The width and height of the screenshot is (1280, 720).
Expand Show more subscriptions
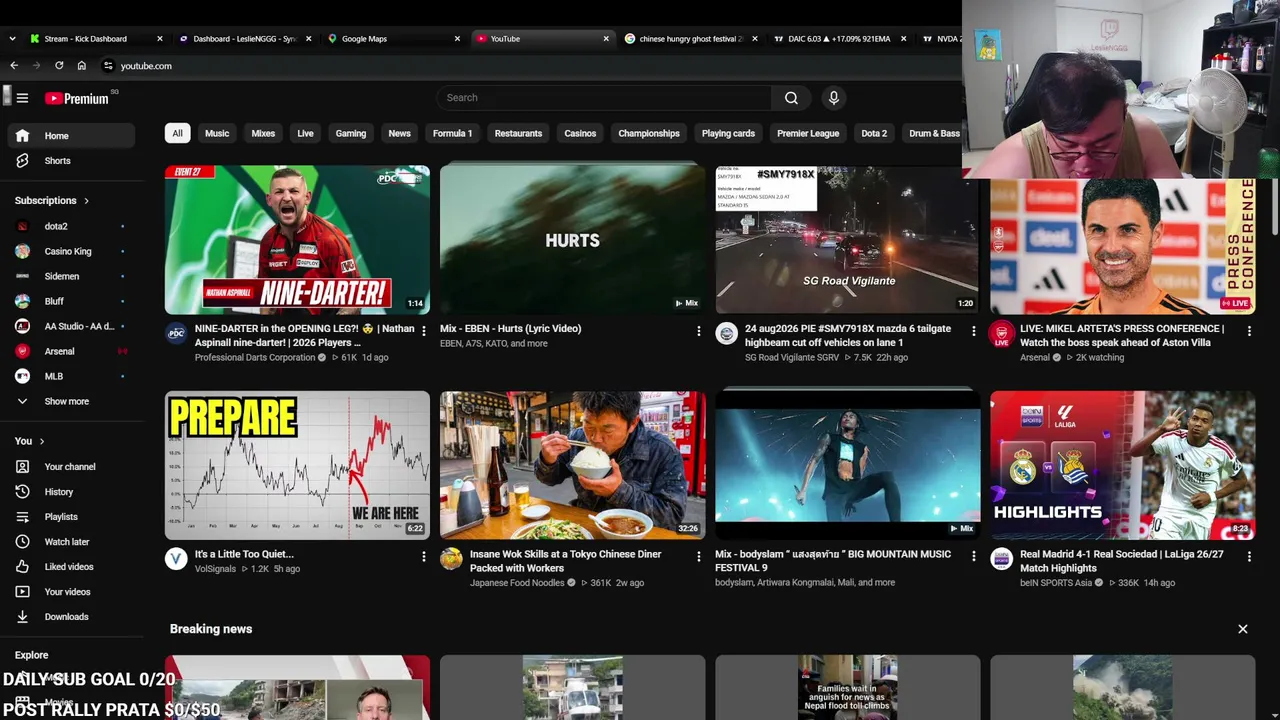tap(72, 401)
